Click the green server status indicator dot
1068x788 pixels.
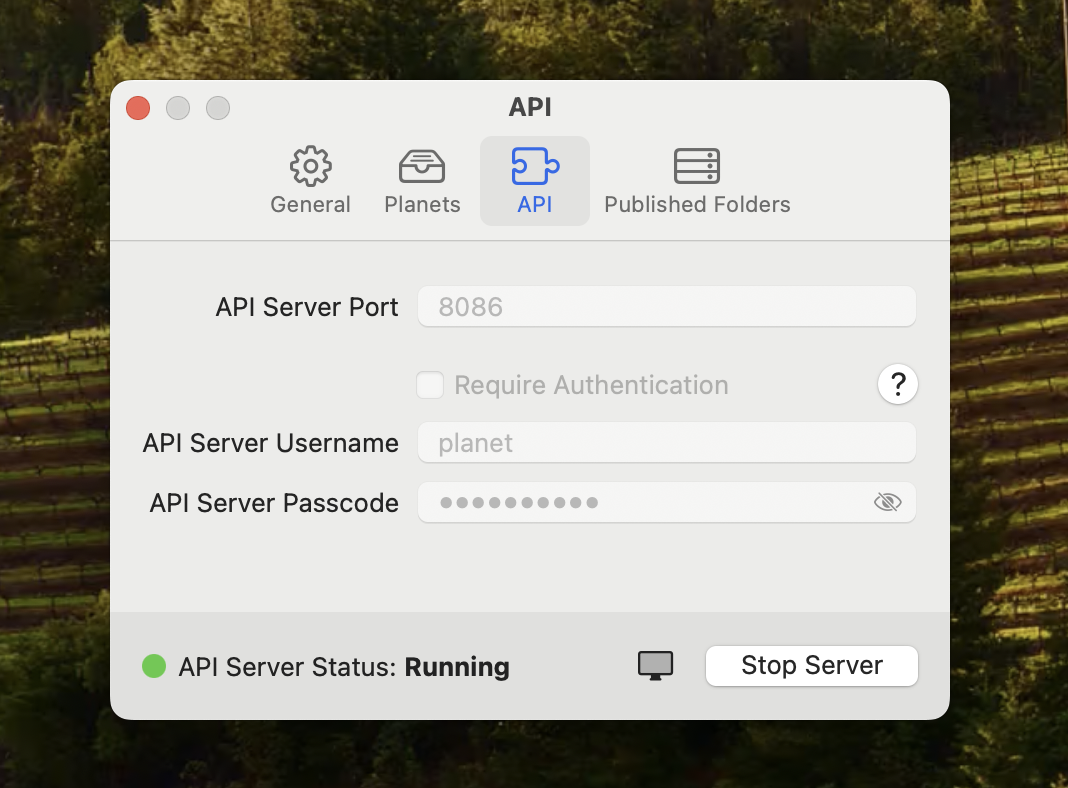point(153,667)
